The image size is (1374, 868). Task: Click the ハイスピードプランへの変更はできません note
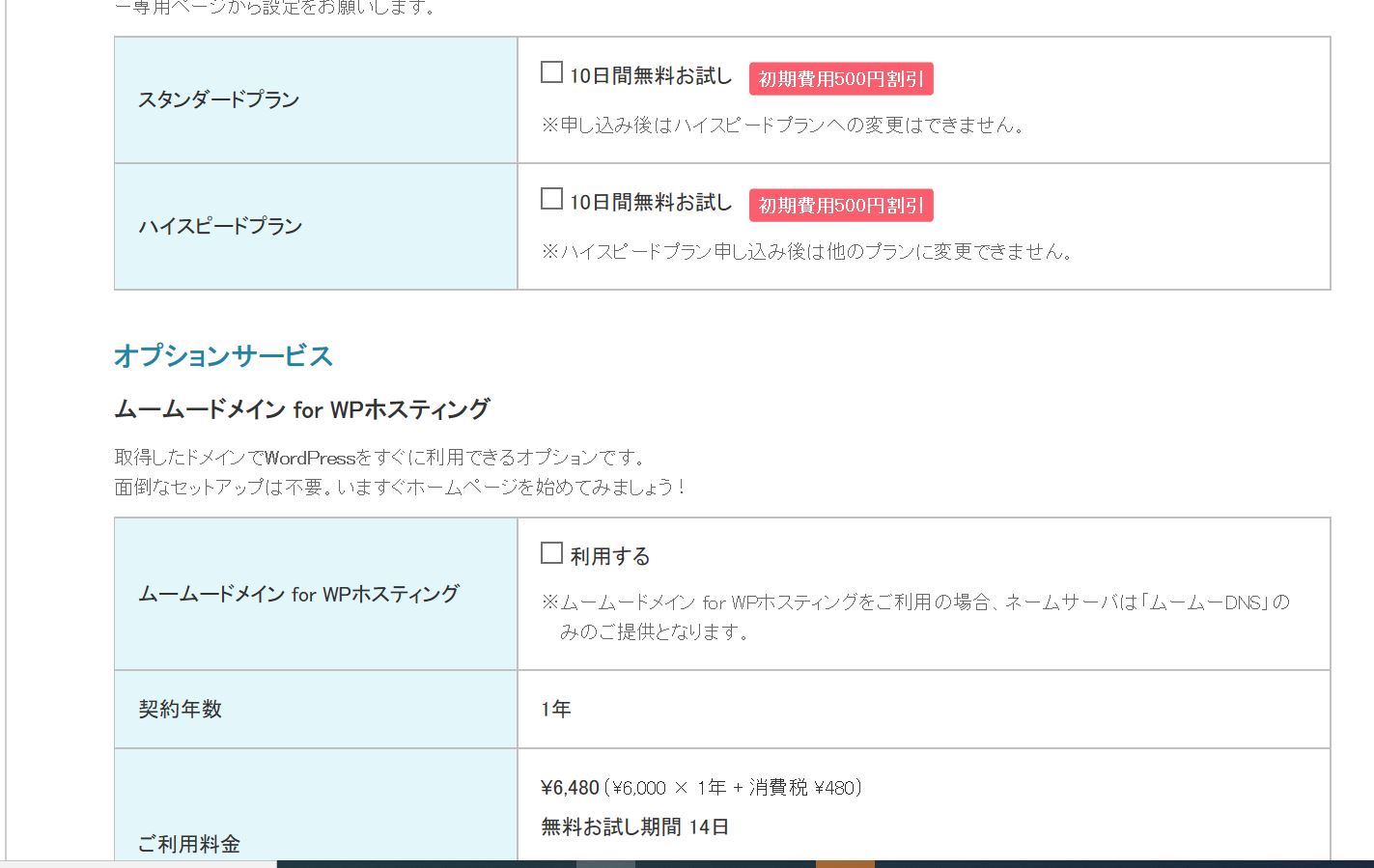(783, 126)
